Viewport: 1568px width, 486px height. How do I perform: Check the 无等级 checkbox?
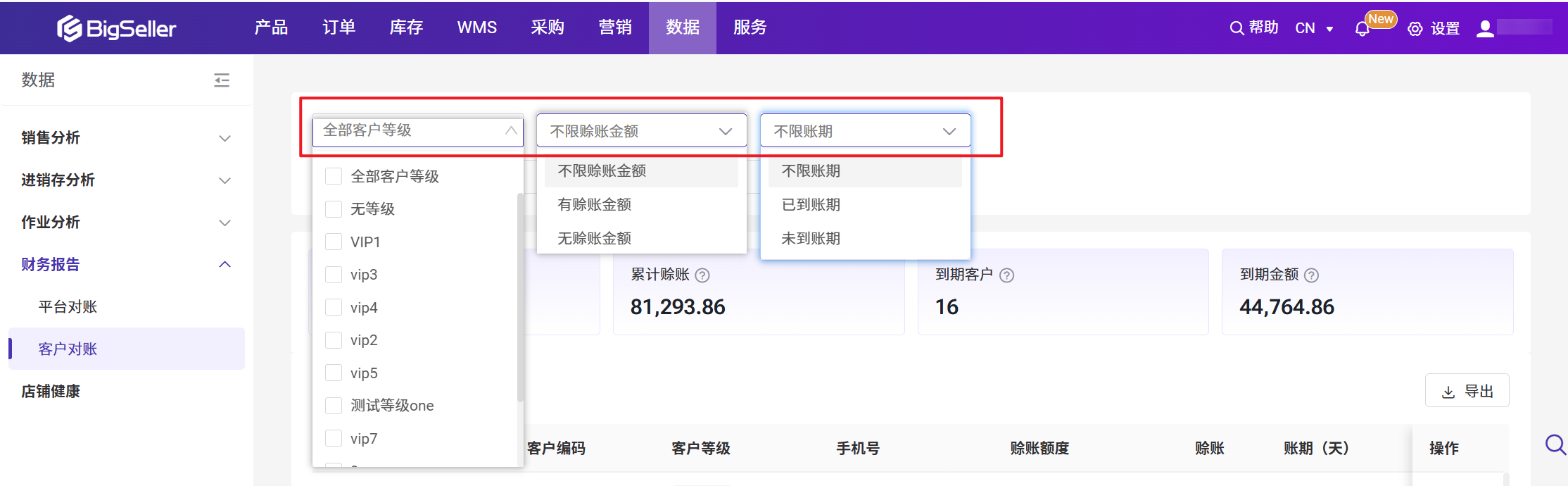334,209
